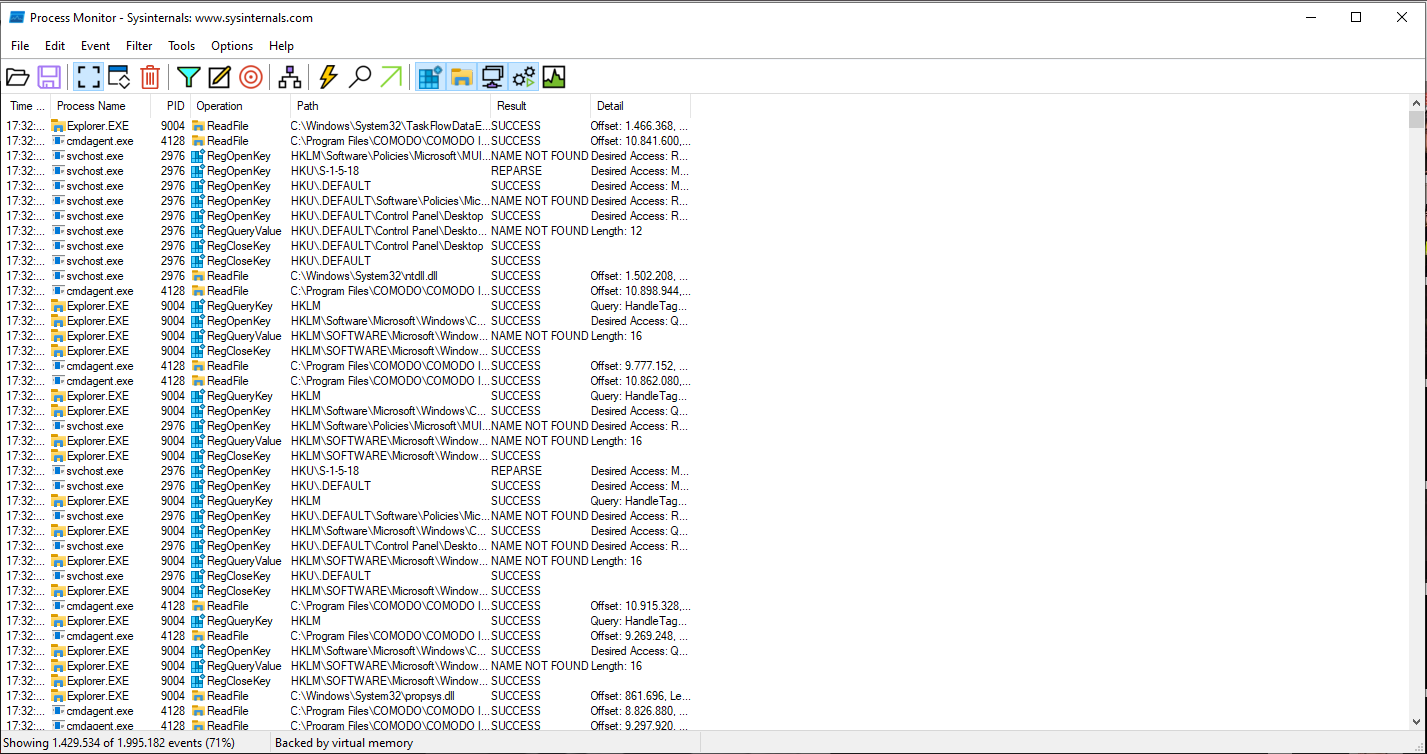Viewport: 1427px width, 754px height.
Task: Click the Path column header
Action: 390,106
